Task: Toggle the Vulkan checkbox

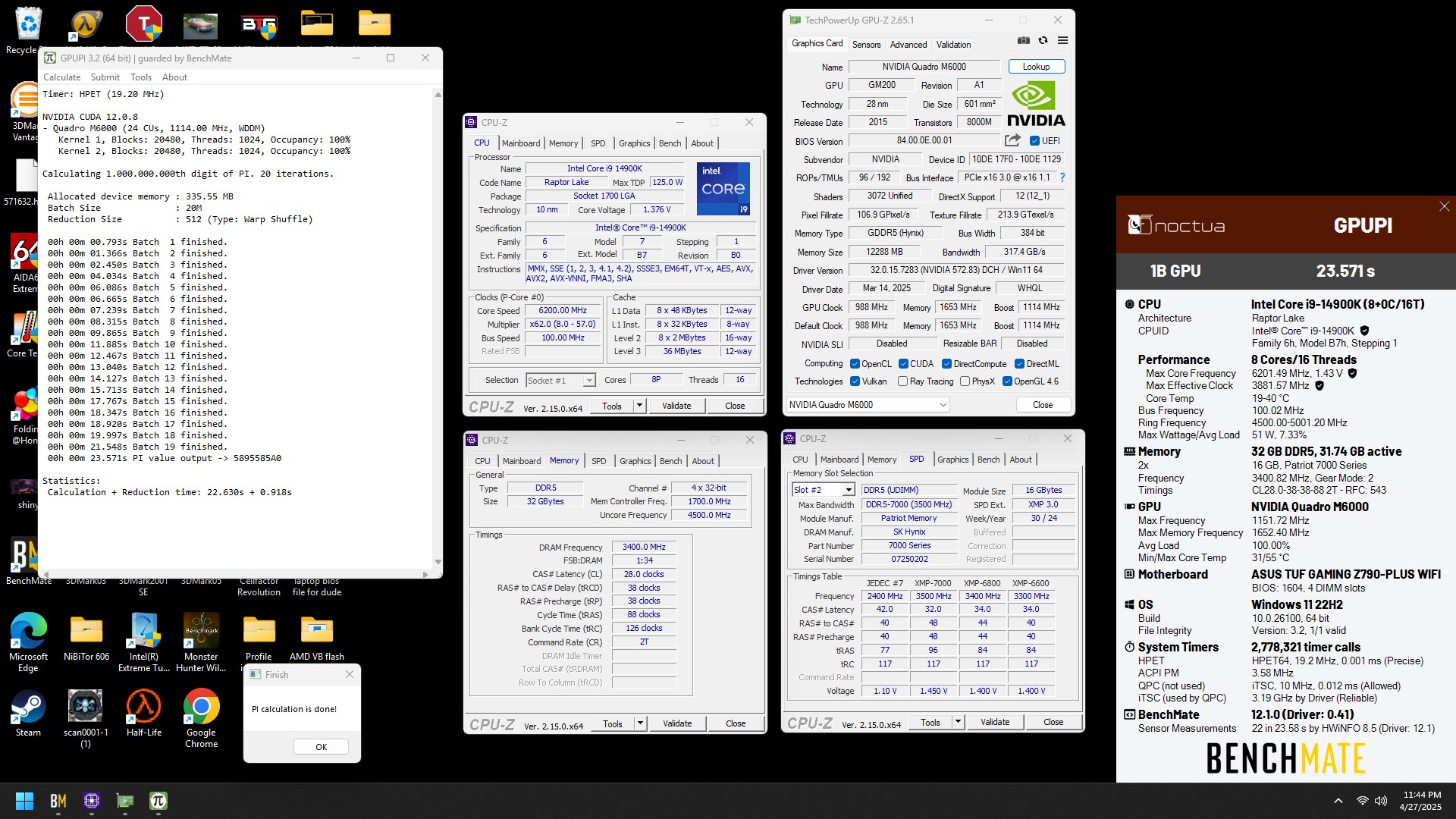Action: pyautogui.click(x=855, y=381)
